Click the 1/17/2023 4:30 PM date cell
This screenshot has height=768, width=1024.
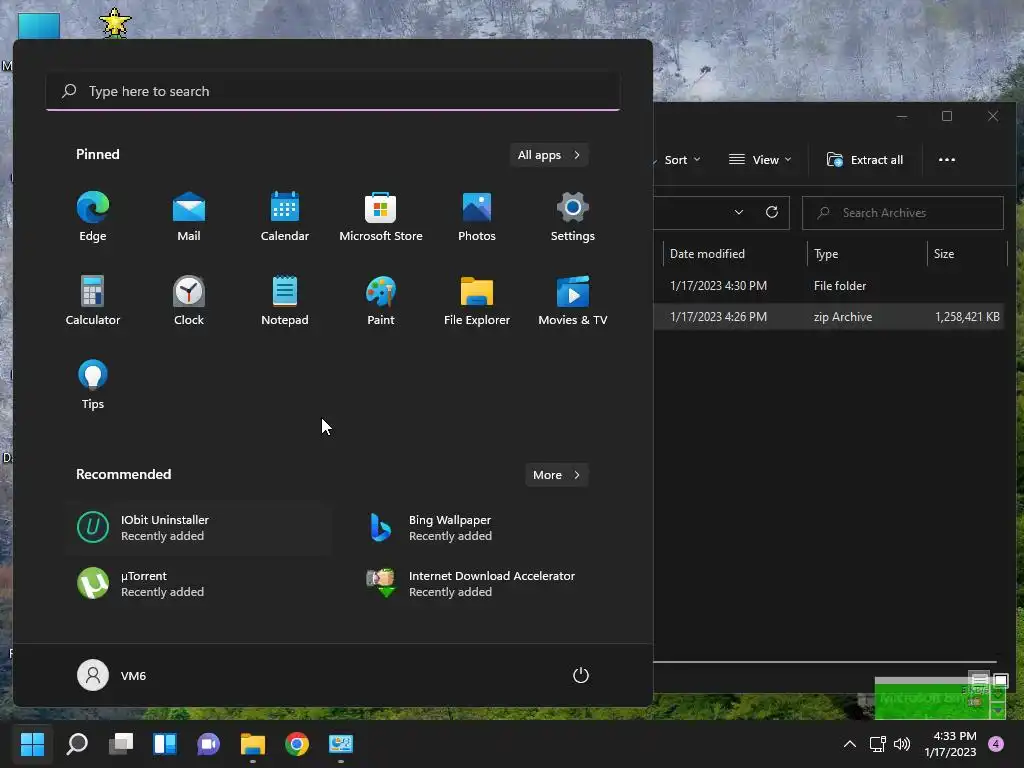coord(718,285)
